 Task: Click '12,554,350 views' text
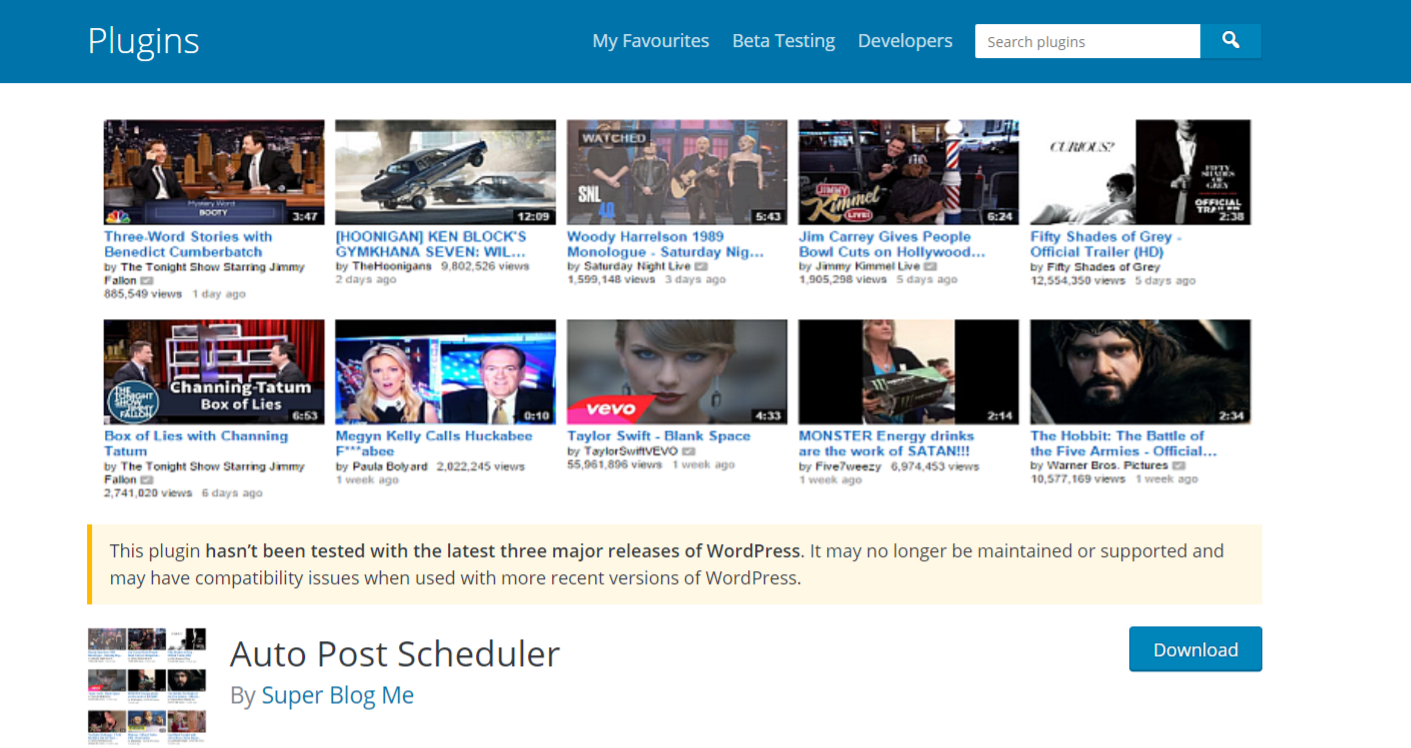tap(1078, 280)
